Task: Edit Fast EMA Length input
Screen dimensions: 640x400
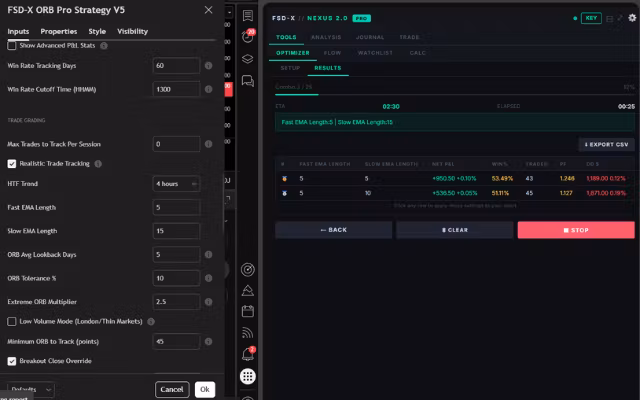Action: coord(176,207)
